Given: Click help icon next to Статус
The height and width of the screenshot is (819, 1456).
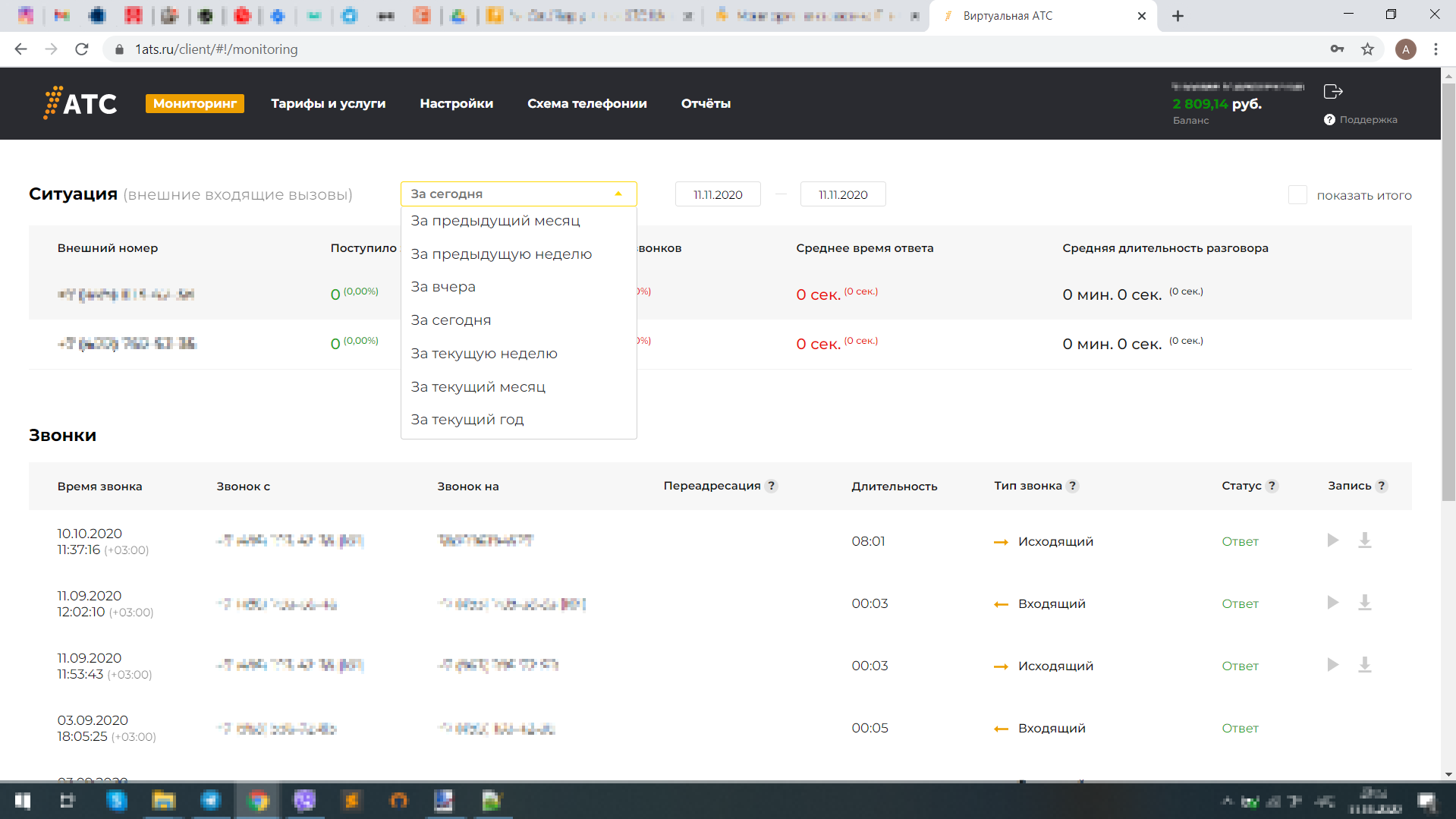Looking at the screenshot, I should tap(1272, 486).
